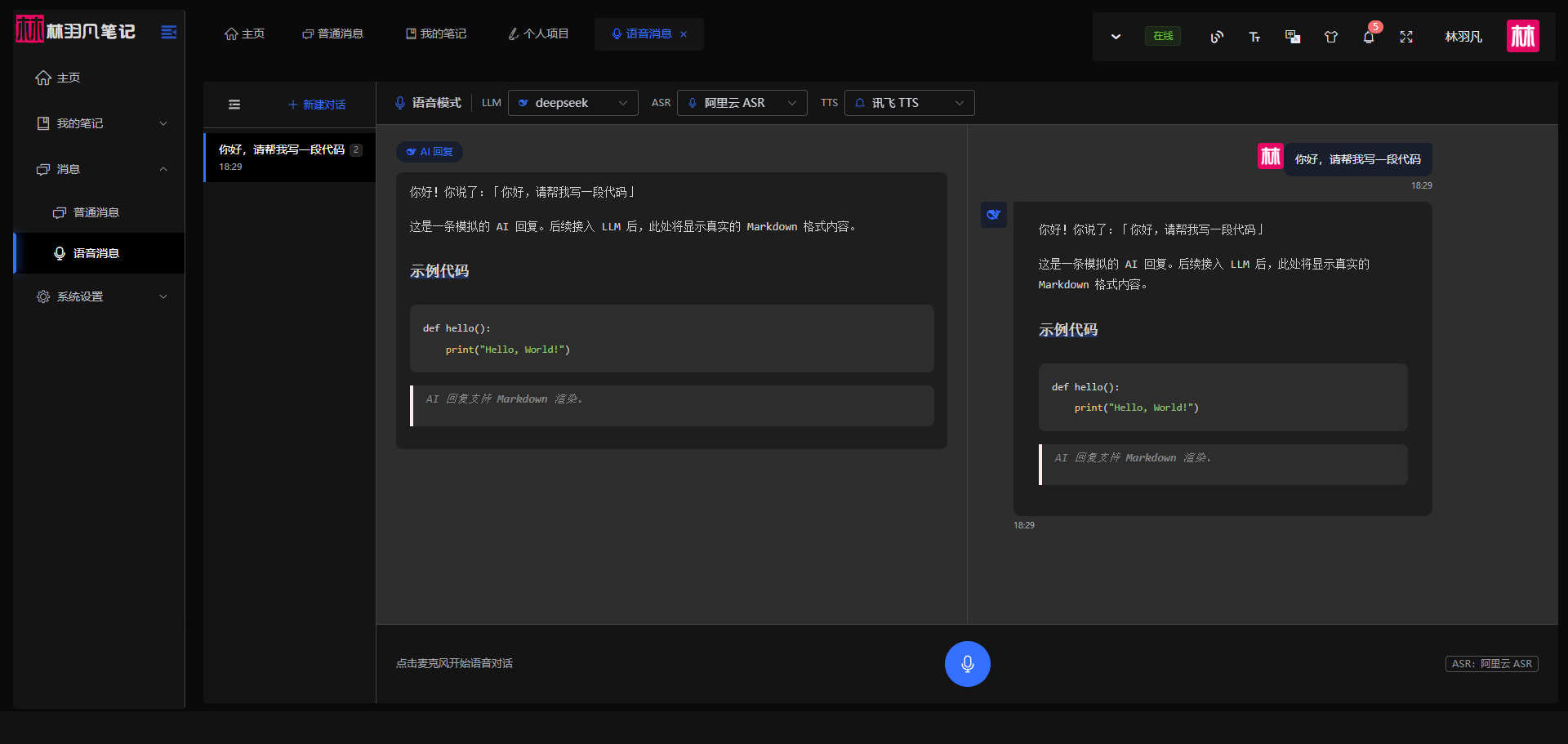Toggle the 语音模式 voice mode label
The height and width of the screenshot is (744, 1568).
point(428,103)
